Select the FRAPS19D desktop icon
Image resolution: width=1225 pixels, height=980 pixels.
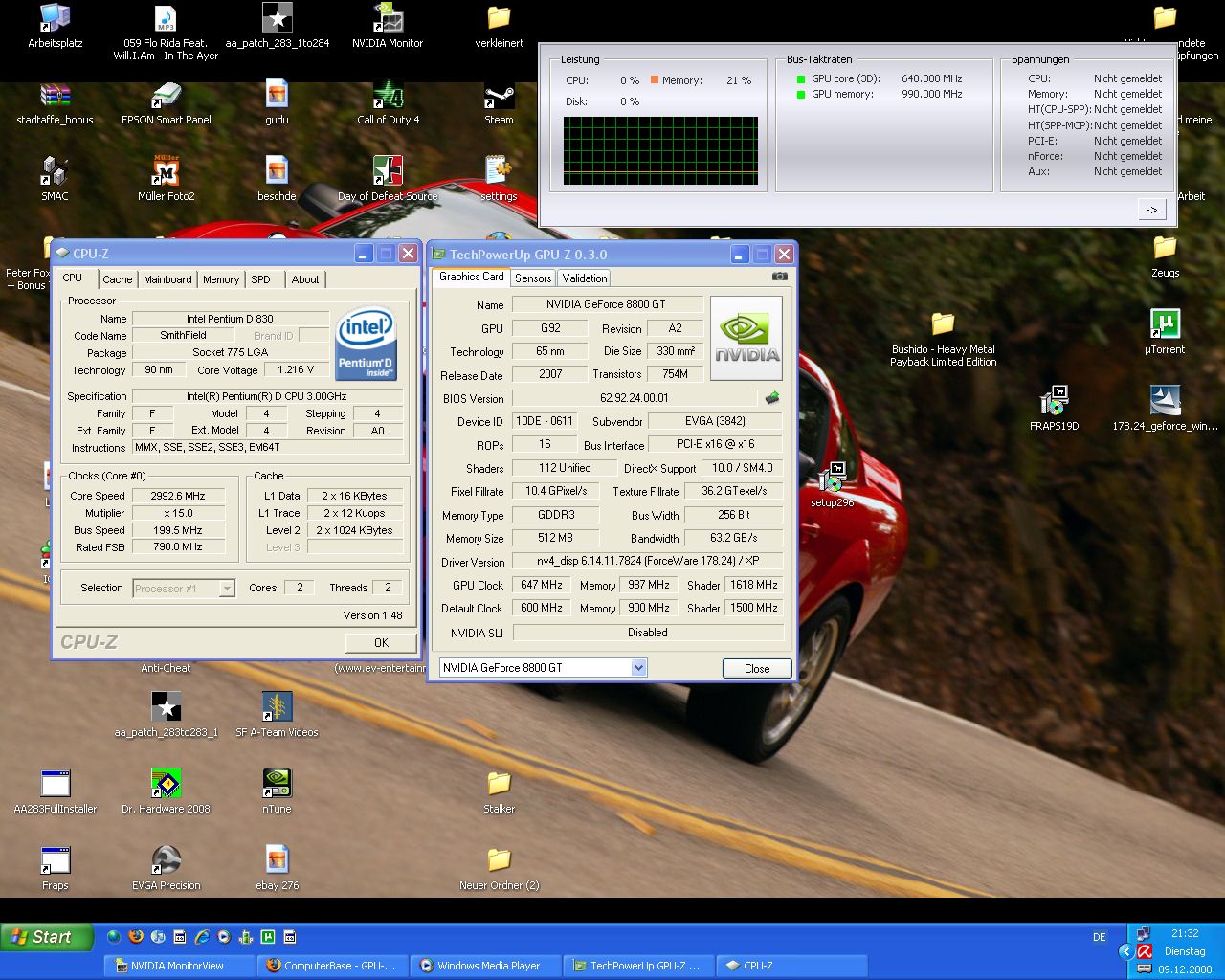(x=1054, y=402)
